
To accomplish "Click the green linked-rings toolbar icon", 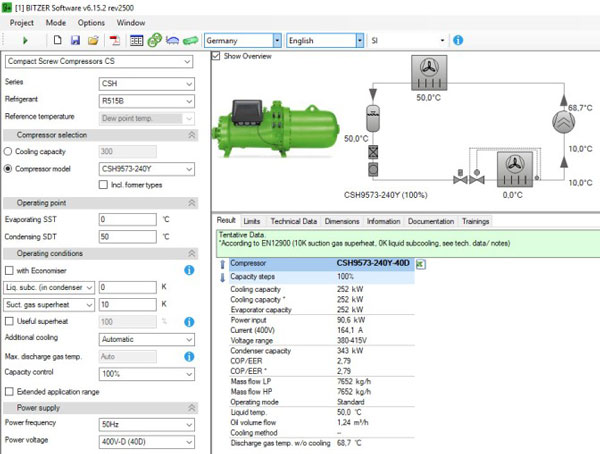I will click(155, 40).
